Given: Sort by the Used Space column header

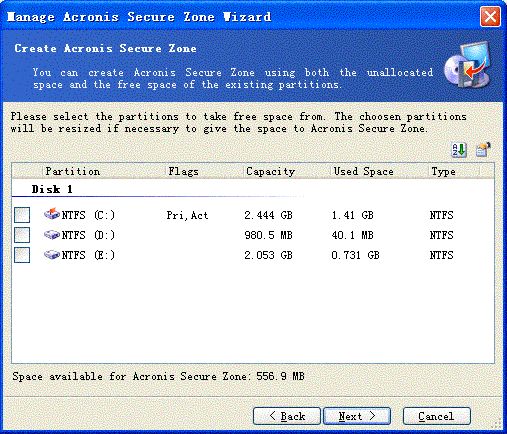Looking at the screenshot, I should pyautogui.click(x=379, y=171).
